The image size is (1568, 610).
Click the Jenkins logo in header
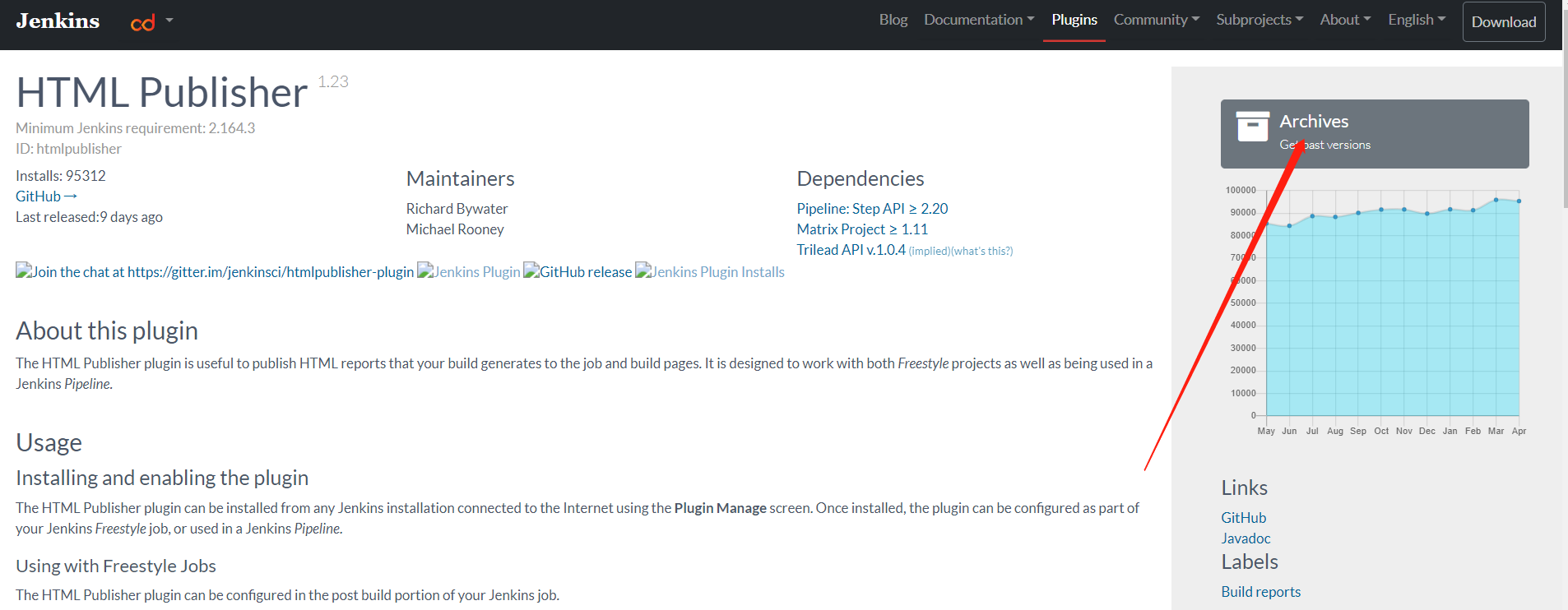(58, 21)
